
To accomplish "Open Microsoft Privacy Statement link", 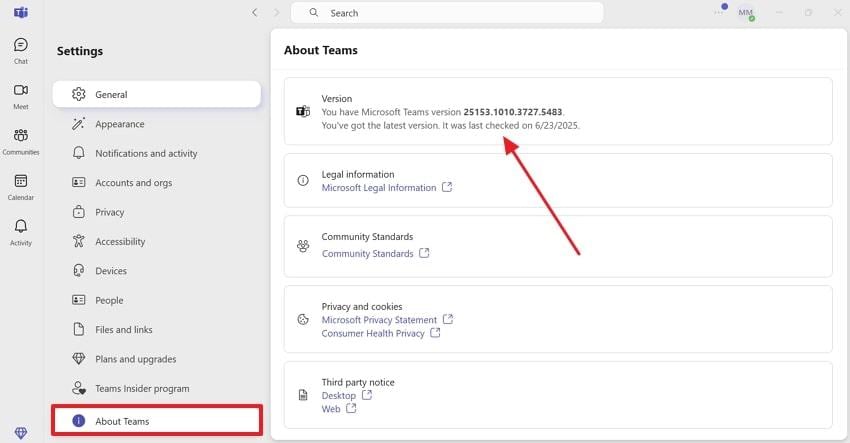I will [379, 320].
